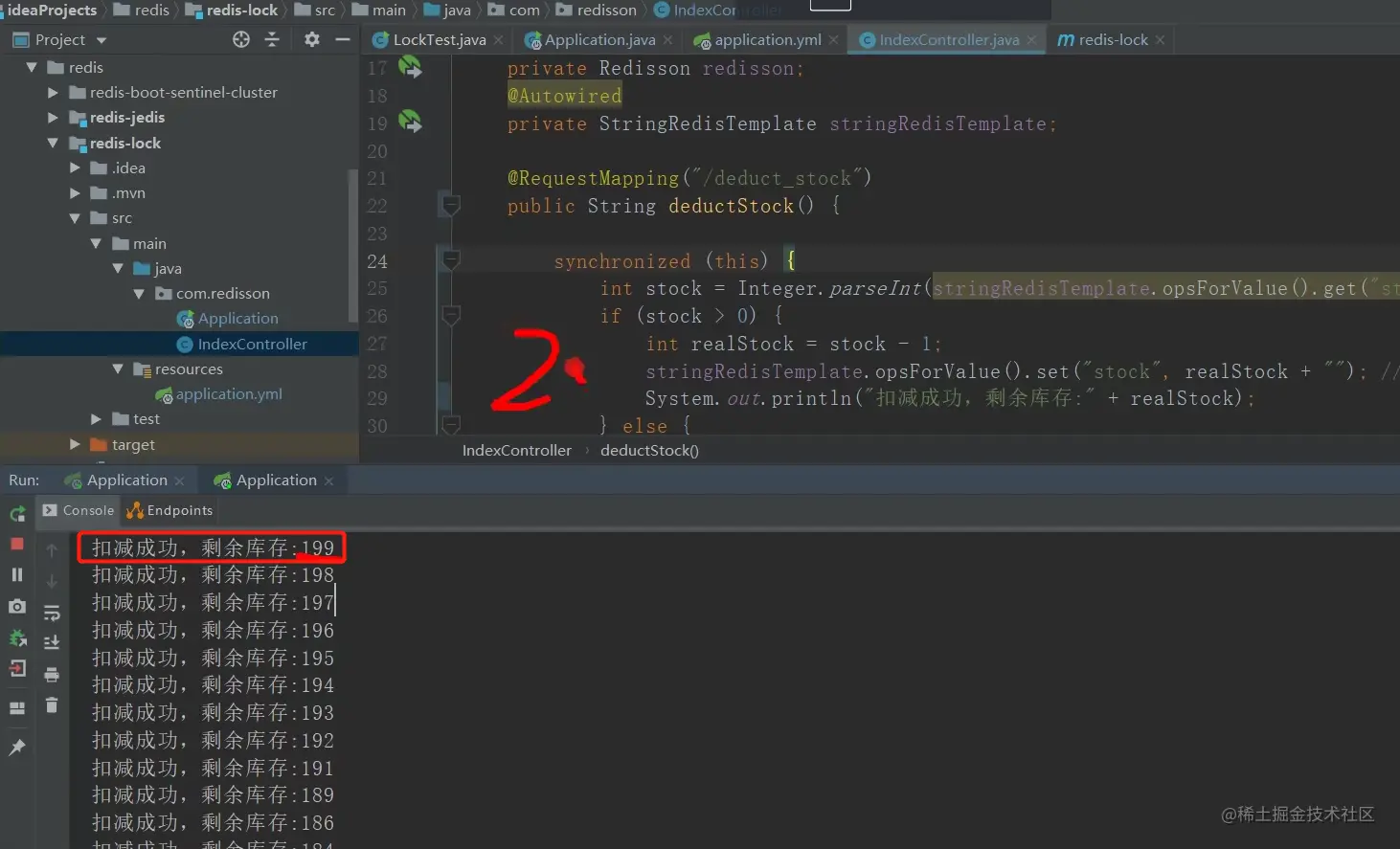Switch to the Endpoints tab

(x=169, y=510)
